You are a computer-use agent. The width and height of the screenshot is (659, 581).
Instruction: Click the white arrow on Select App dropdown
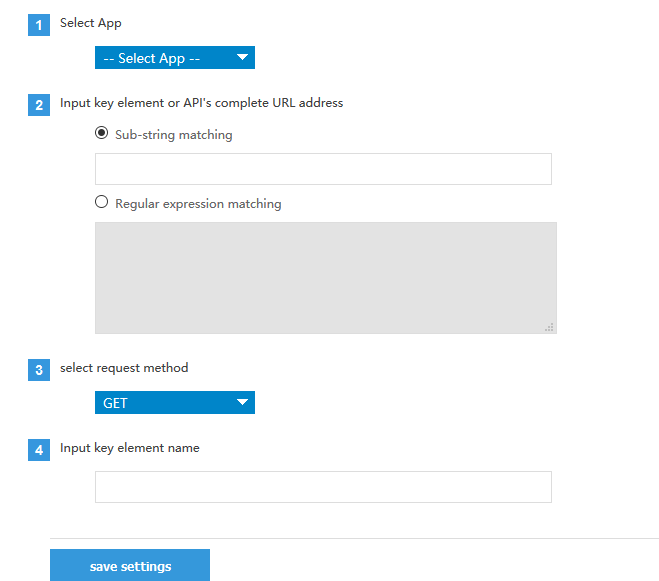[242, 58]
